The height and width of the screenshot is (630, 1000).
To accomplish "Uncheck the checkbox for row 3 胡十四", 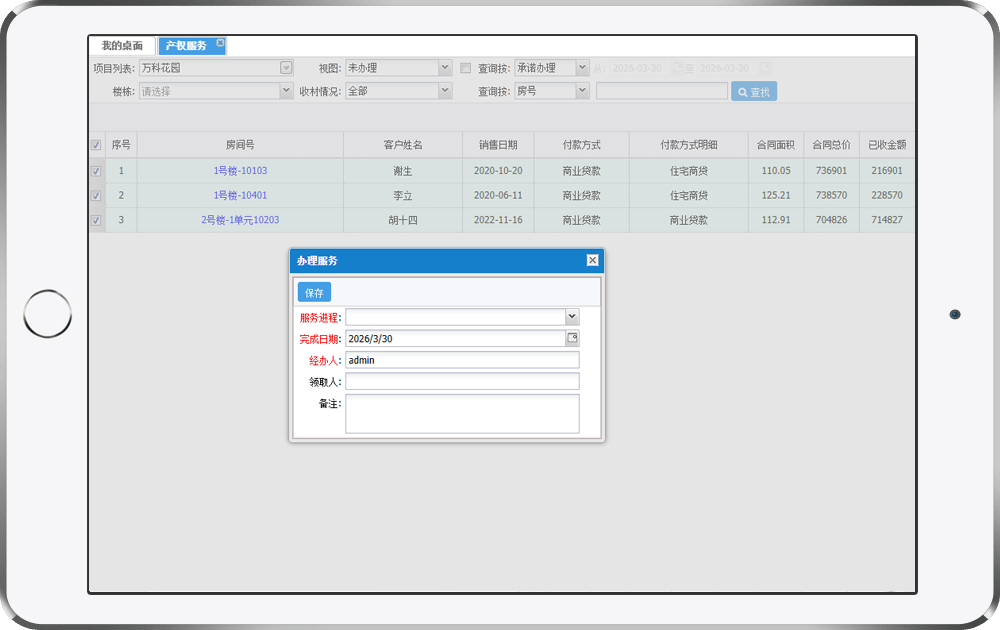I will [x=96, y=220].
